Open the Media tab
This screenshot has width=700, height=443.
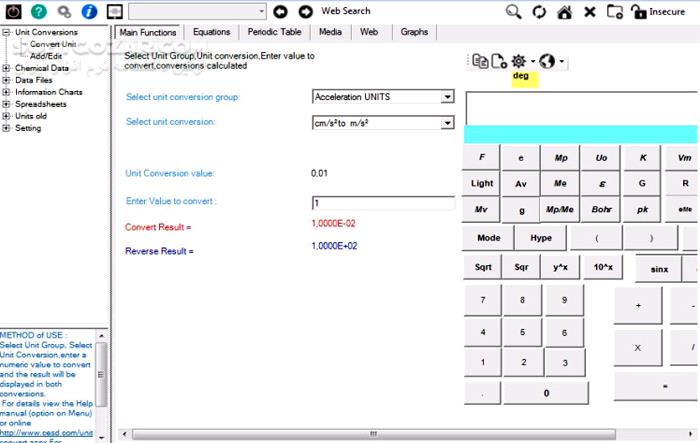330,32
